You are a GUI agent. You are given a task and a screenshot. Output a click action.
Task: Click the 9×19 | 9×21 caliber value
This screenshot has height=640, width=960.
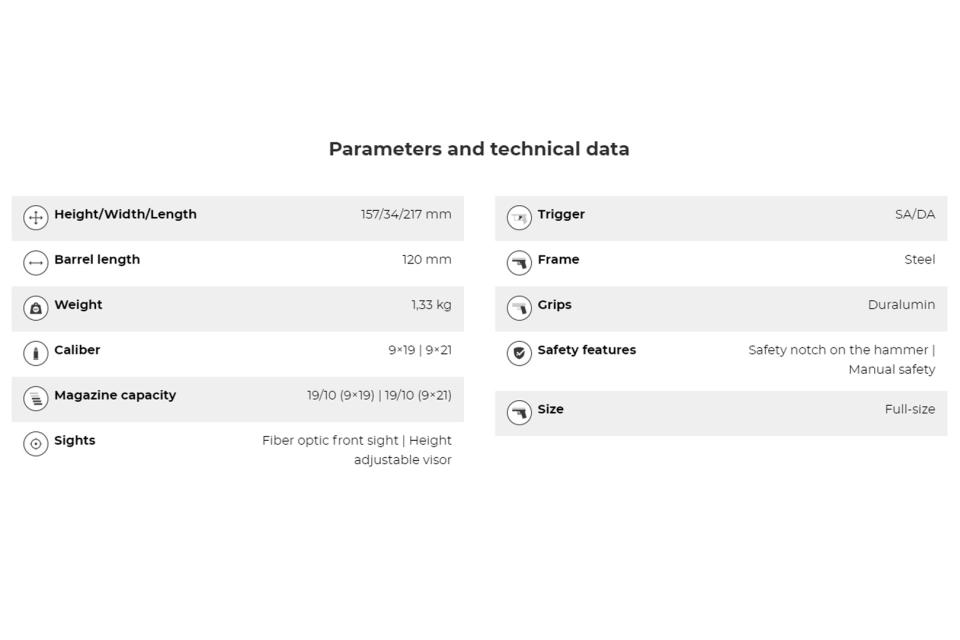point(420,350)
